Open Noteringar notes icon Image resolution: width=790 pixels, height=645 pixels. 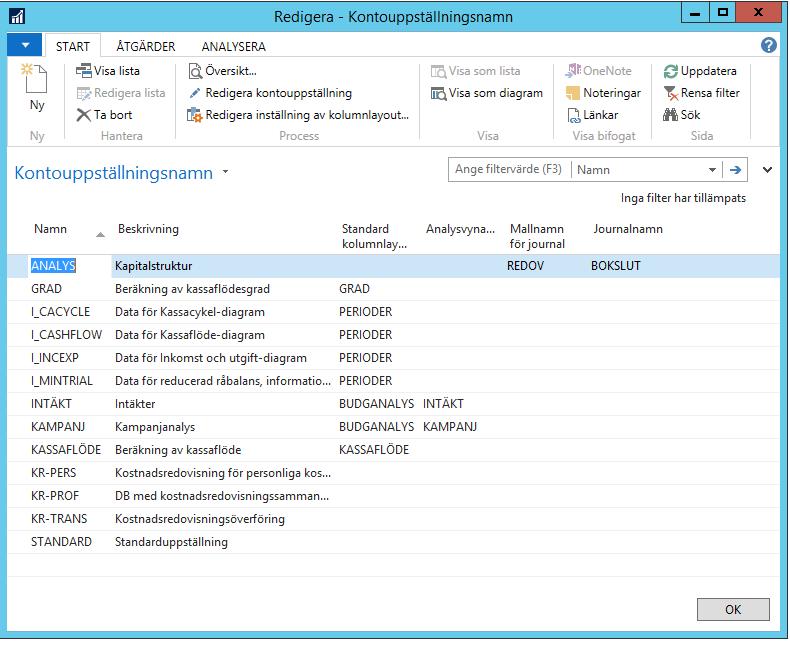(x=573, y=93)
